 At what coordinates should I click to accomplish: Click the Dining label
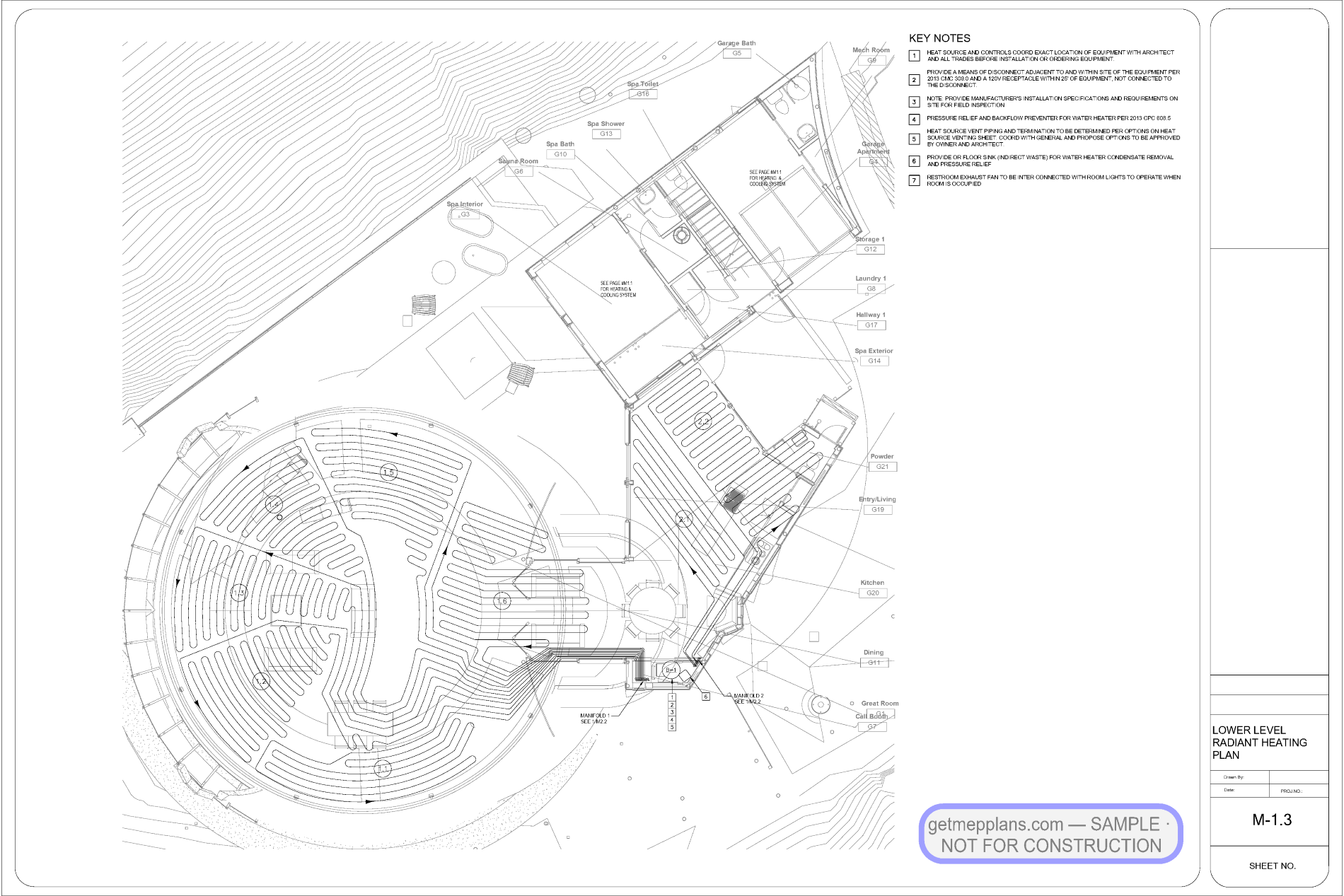pos(873,653)
